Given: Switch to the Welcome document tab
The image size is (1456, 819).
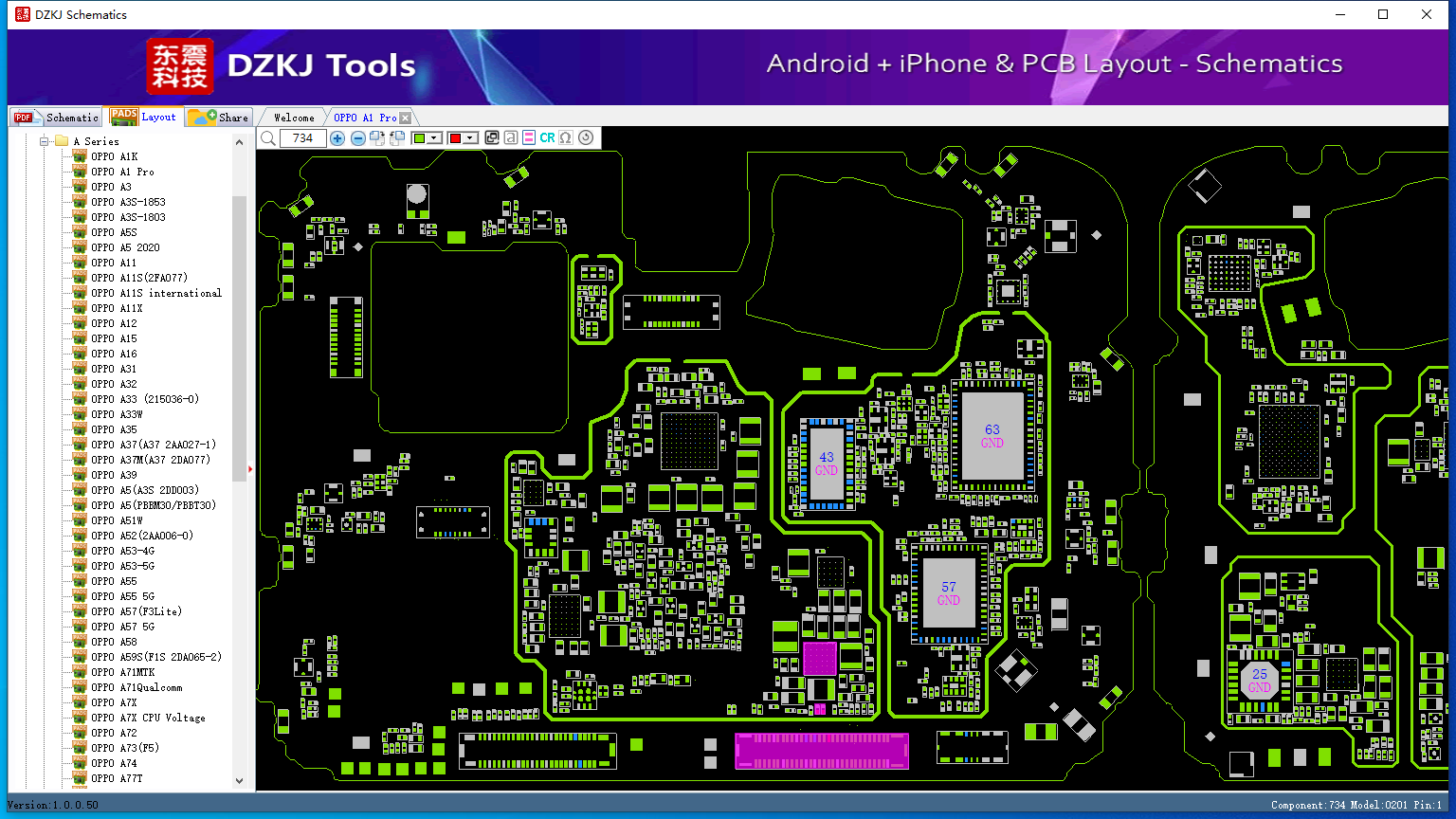Looking at the screenshot, I should point(294,118).
